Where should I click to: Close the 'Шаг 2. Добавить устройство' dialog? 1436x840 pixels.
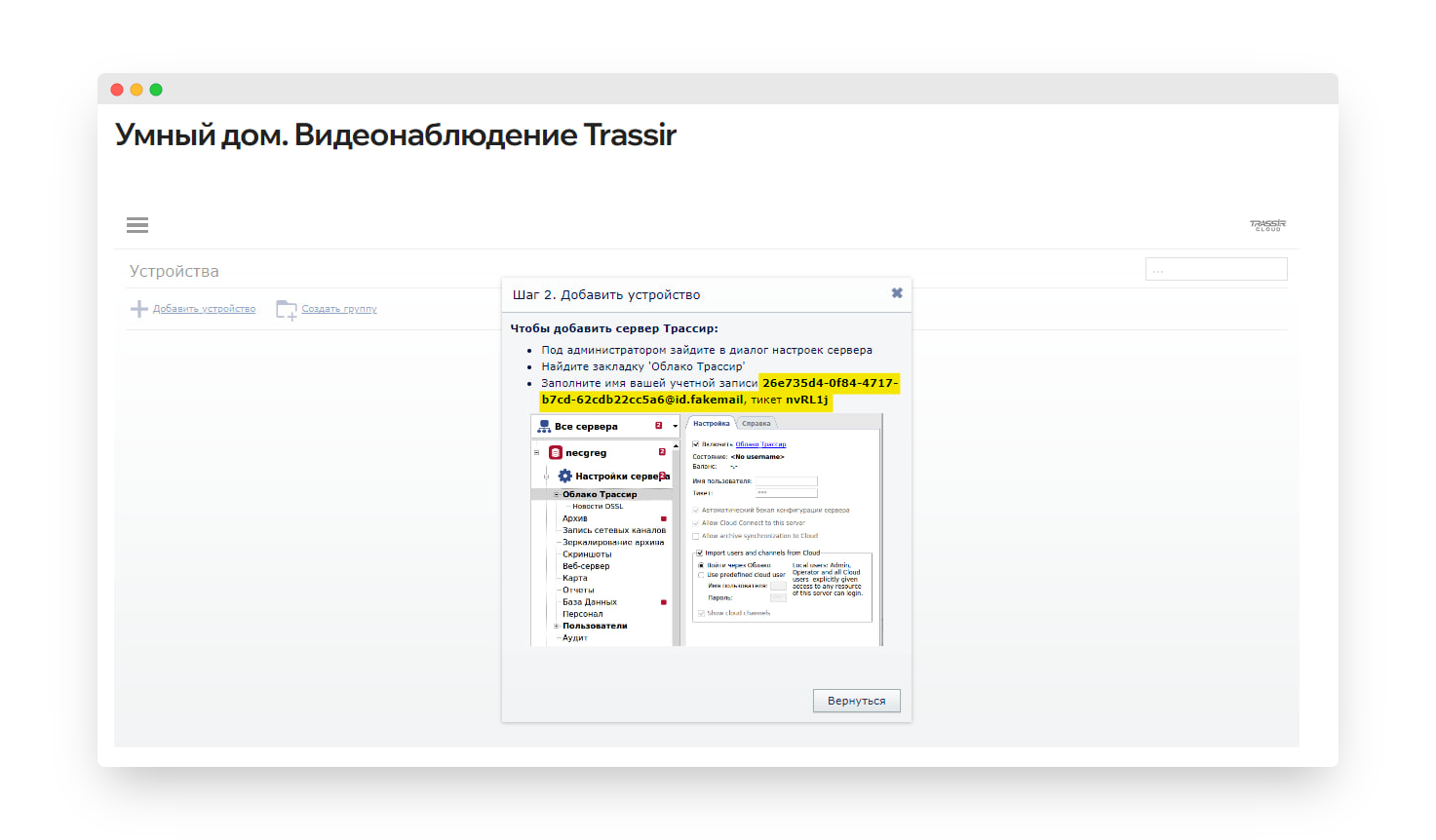897,293
